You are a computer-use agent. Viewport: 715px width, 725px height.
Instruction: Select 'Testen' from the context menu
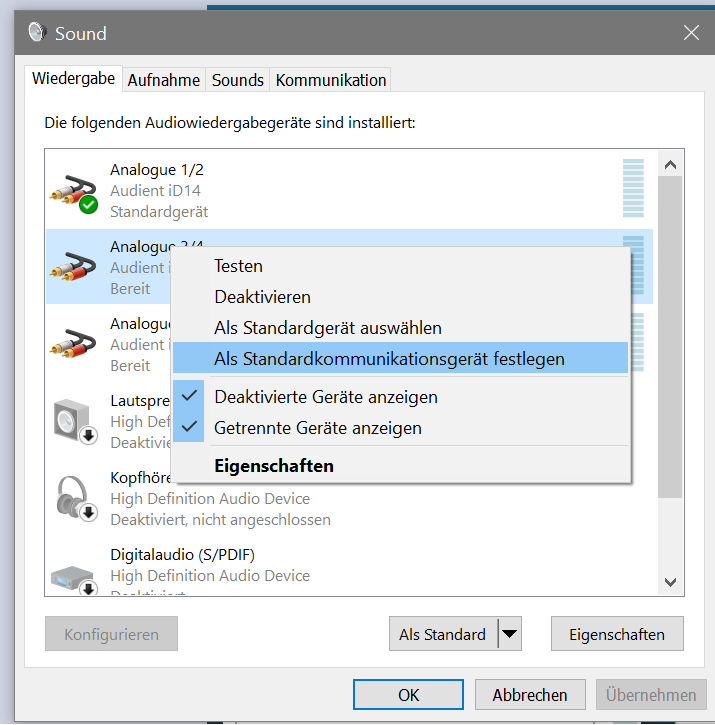(x=239, y=266)
